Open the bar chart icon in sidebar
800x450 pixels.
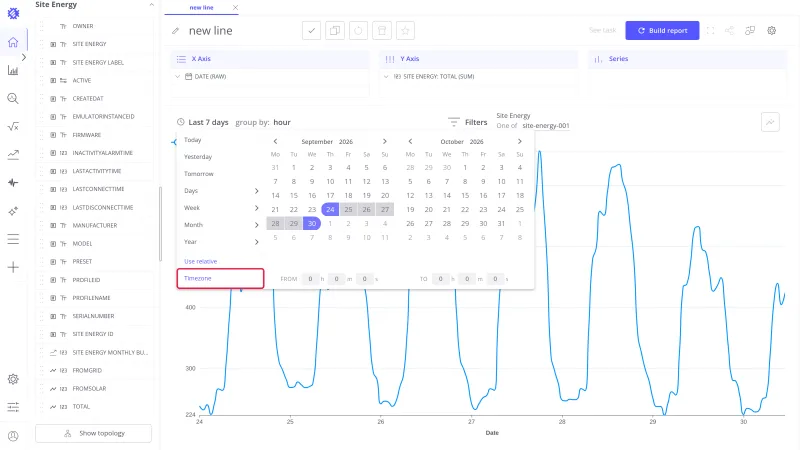[13, 70]
